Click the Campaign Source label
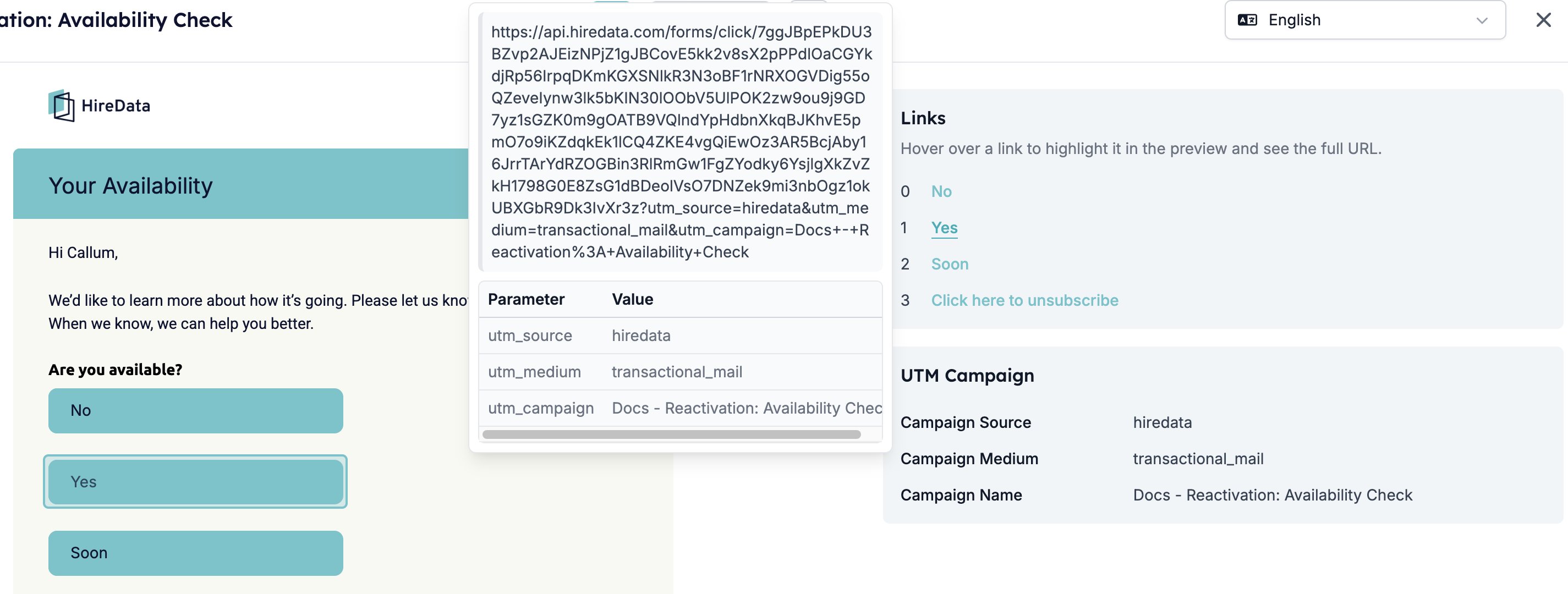Image resolution: width=1568 pixels, height=594 pixels. click(x=966, y=422)
